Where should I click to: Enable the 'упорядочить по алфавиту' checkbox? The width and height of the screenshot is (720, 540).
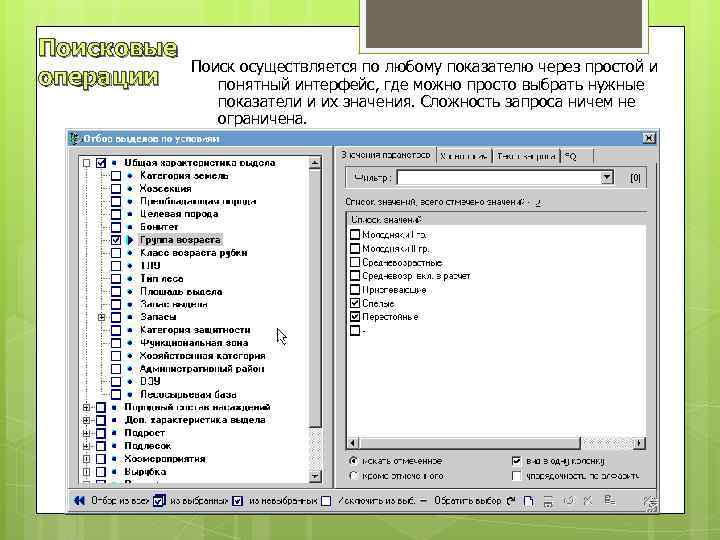(x=517, y=476)
